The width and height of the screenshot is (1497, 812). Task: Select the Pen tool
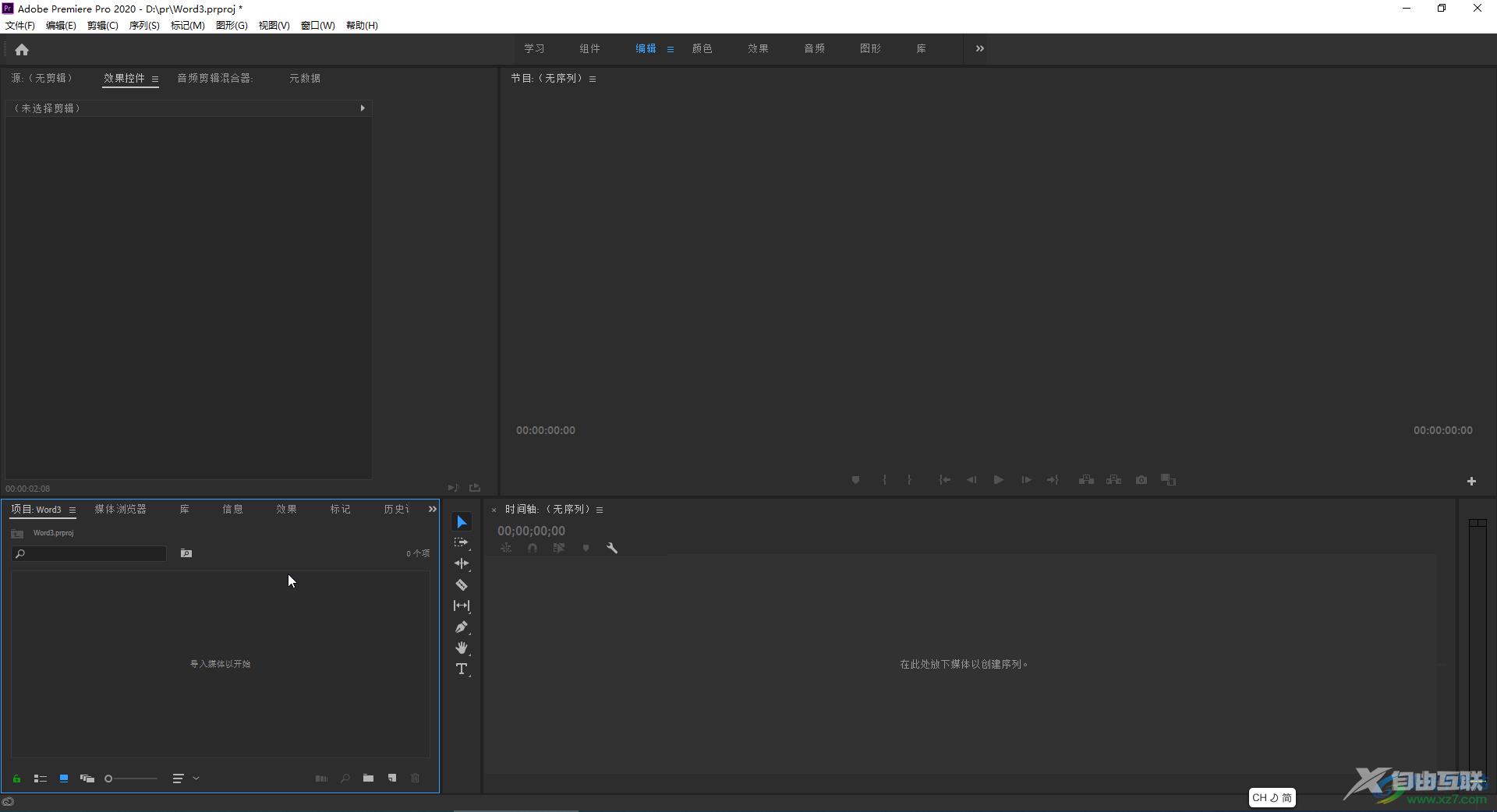[x=462, y=627]
